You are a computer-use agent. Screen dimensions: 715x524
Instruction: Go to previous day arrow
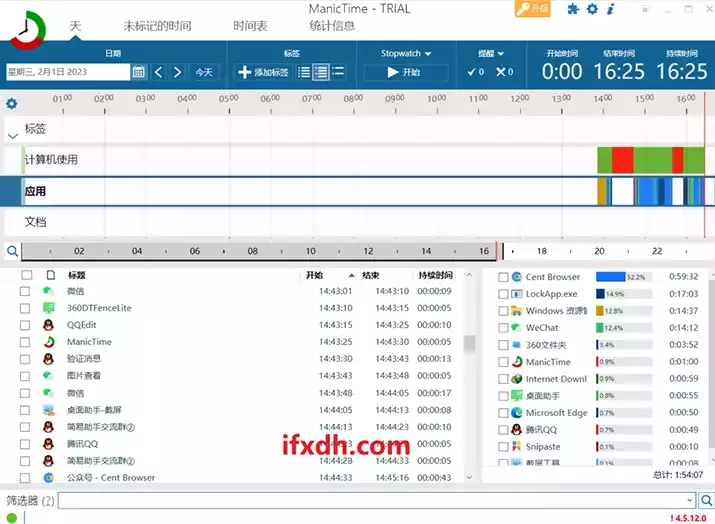click(x=158, y=72)
